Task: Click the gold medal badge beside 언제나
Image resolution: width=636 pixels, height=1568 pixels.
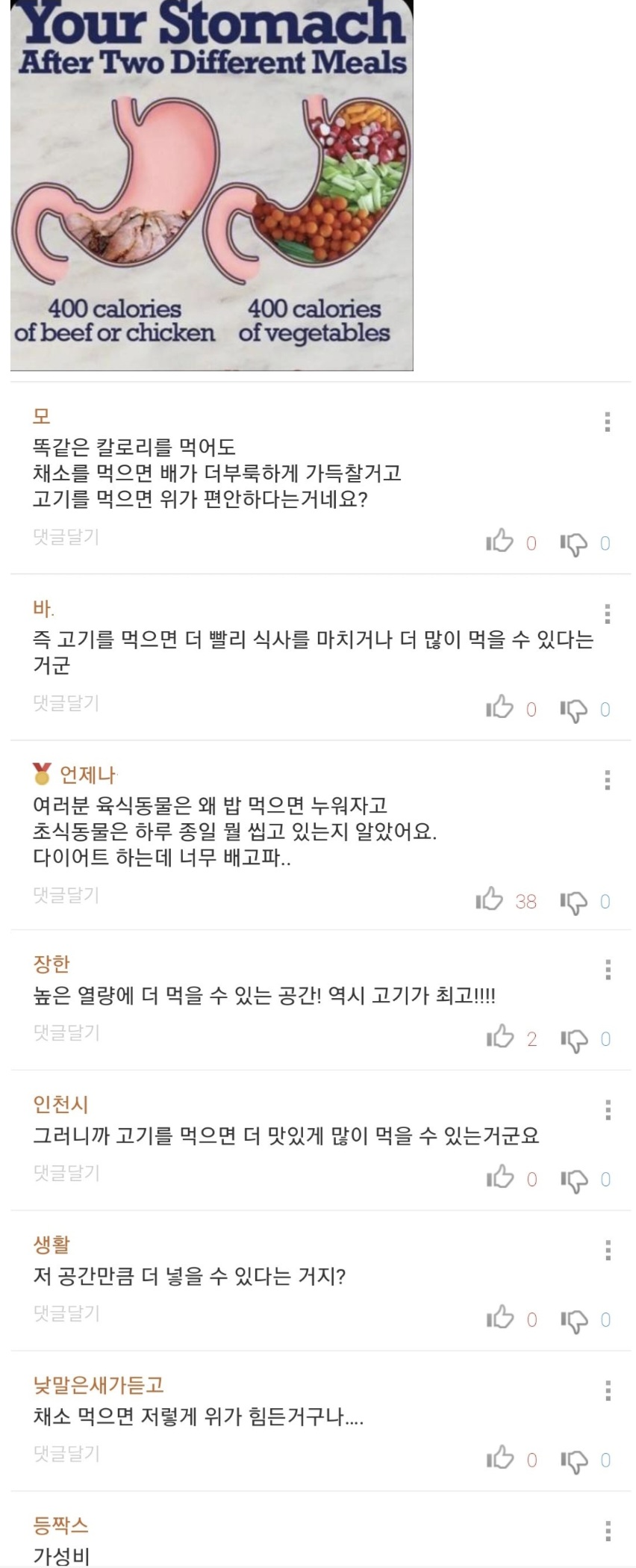Action: (42, 774)
